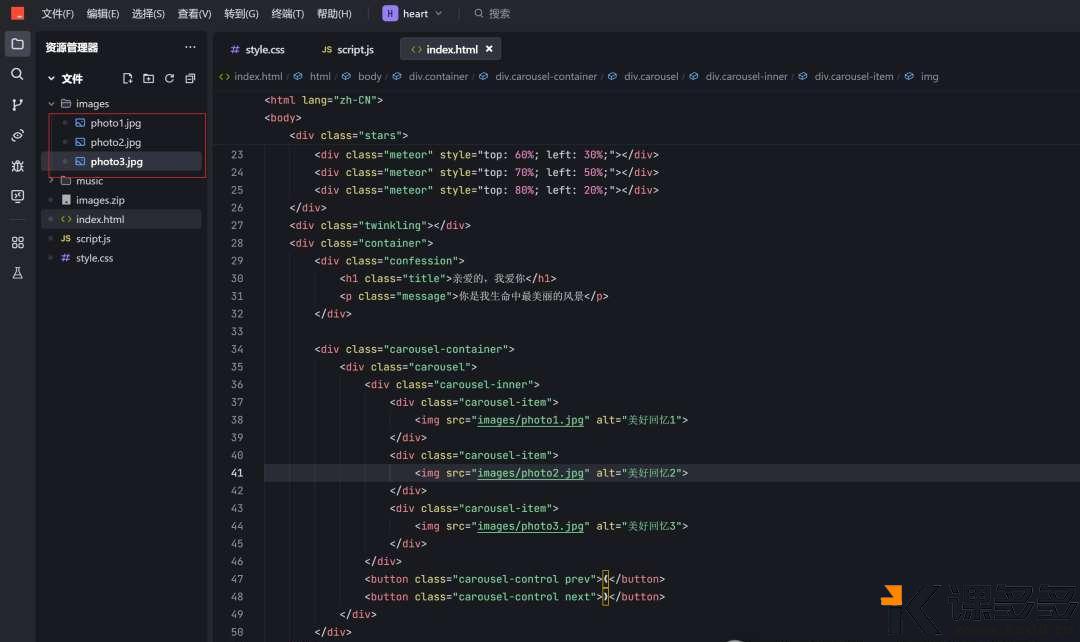Open the flask testing icon panel
The width and height of the screenshot is (1080, 642).
(x=17, y=273)
